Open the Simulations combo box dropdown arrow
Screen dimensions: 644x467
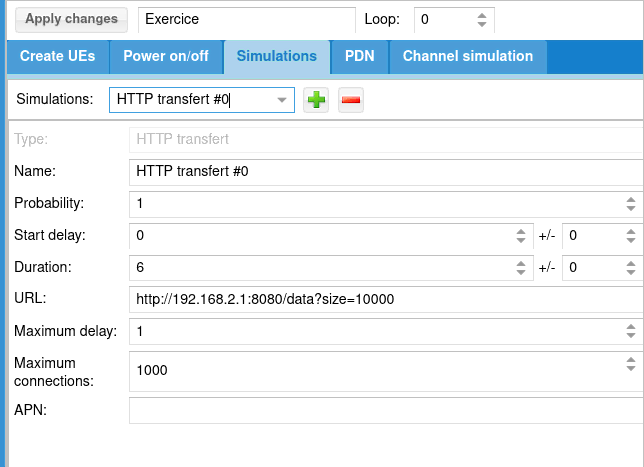282,100
